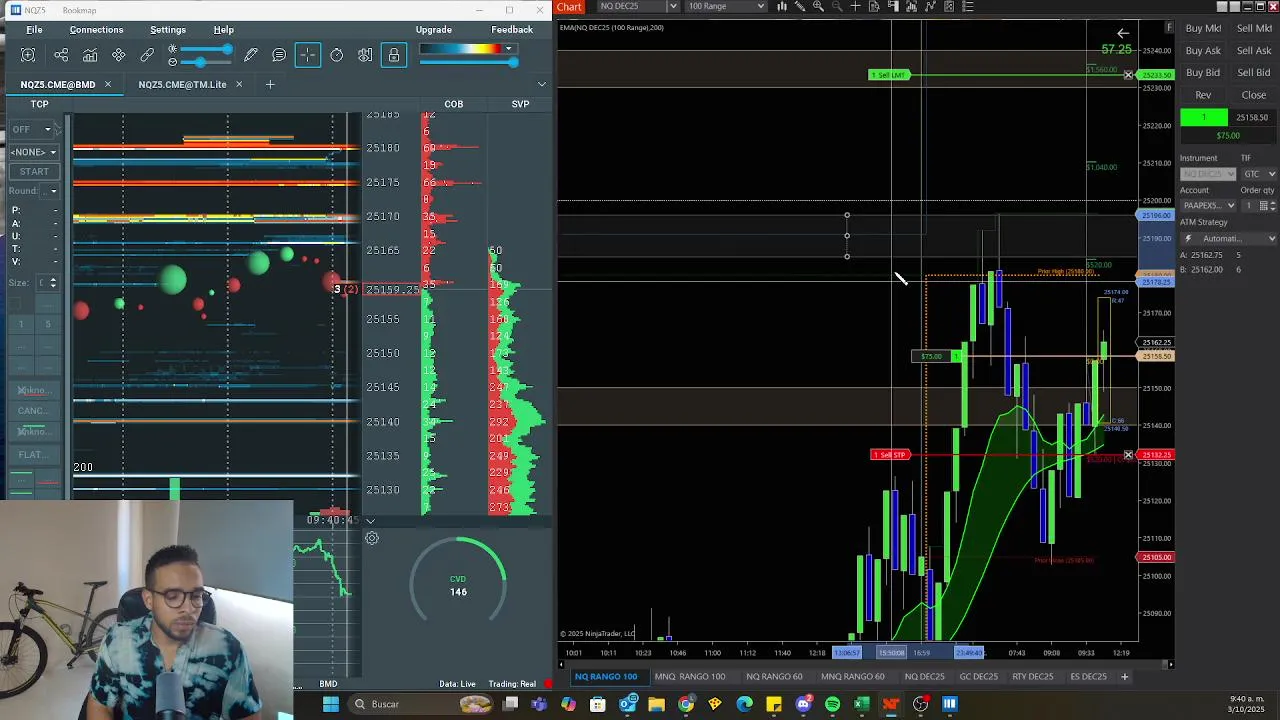1280x720 pixels.
Task: Click the Order qty input field
Action: point(1249,205)
